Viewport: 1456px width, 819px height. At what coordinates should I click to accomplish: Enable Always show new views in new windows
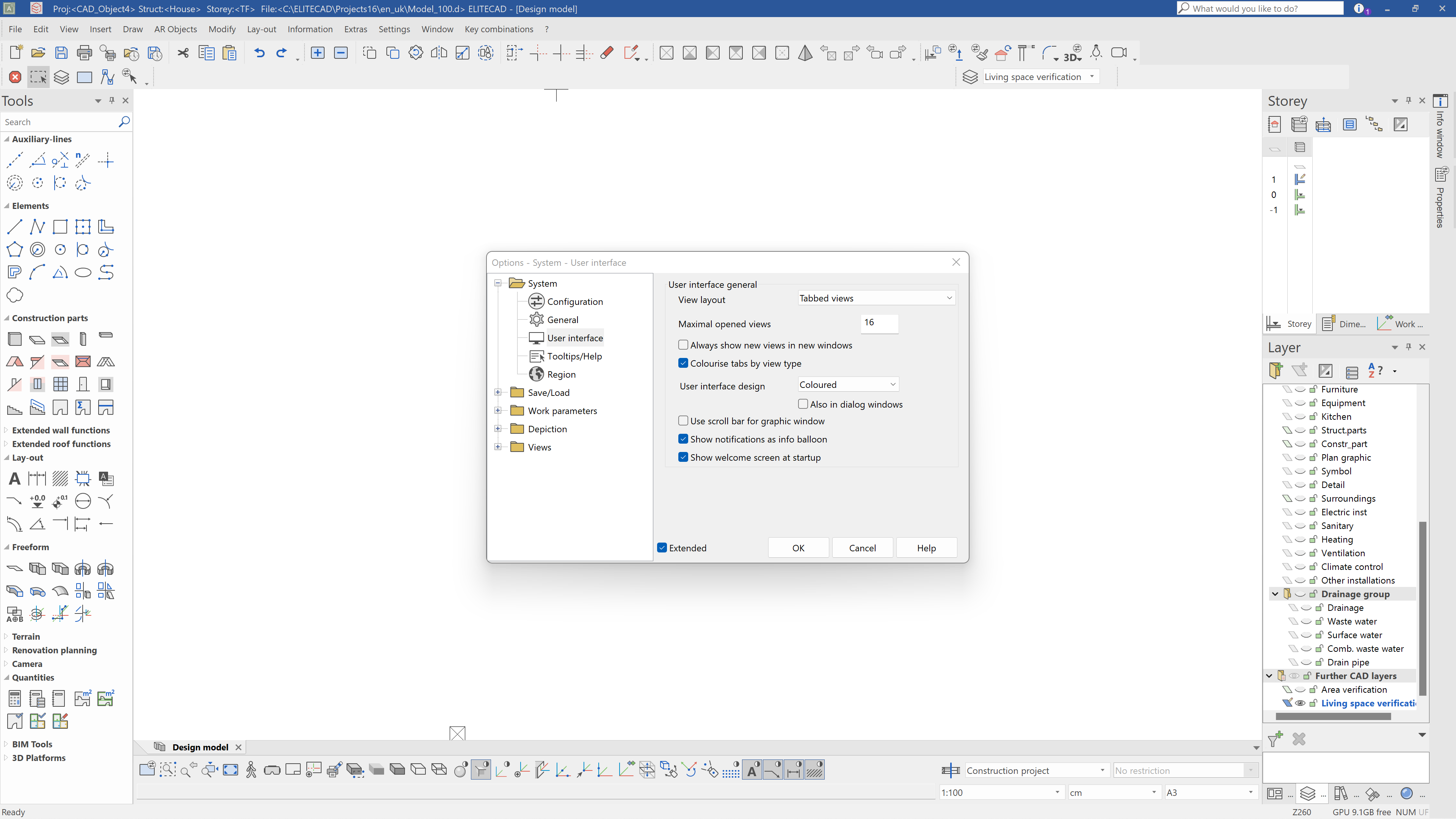pyautogui.click(x=683, y=345)
